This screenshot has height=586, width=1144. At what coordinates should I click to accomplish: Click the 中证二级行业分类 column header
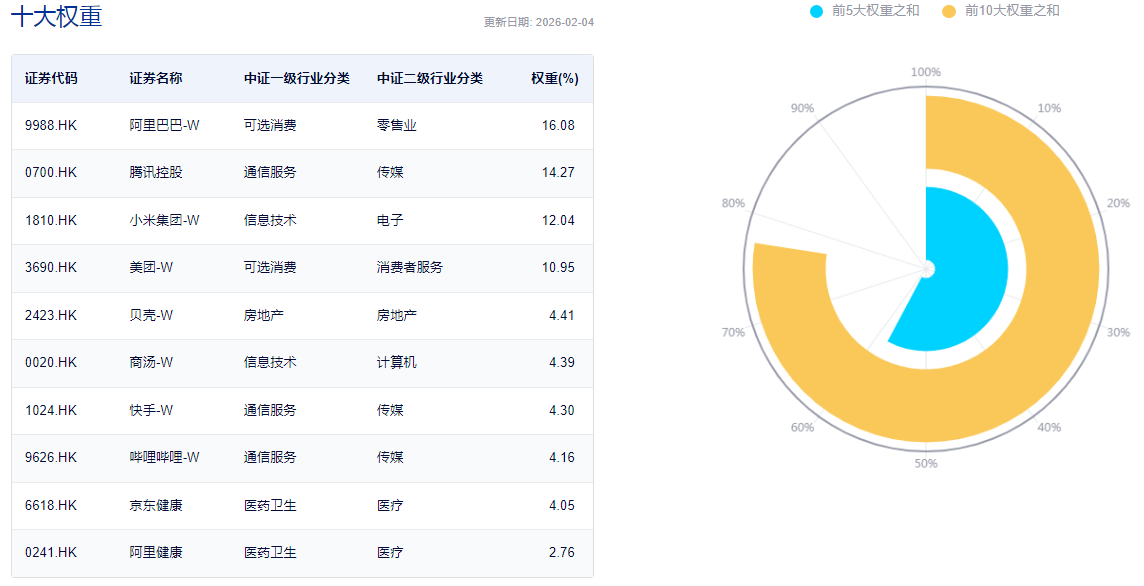click(430, 78)
